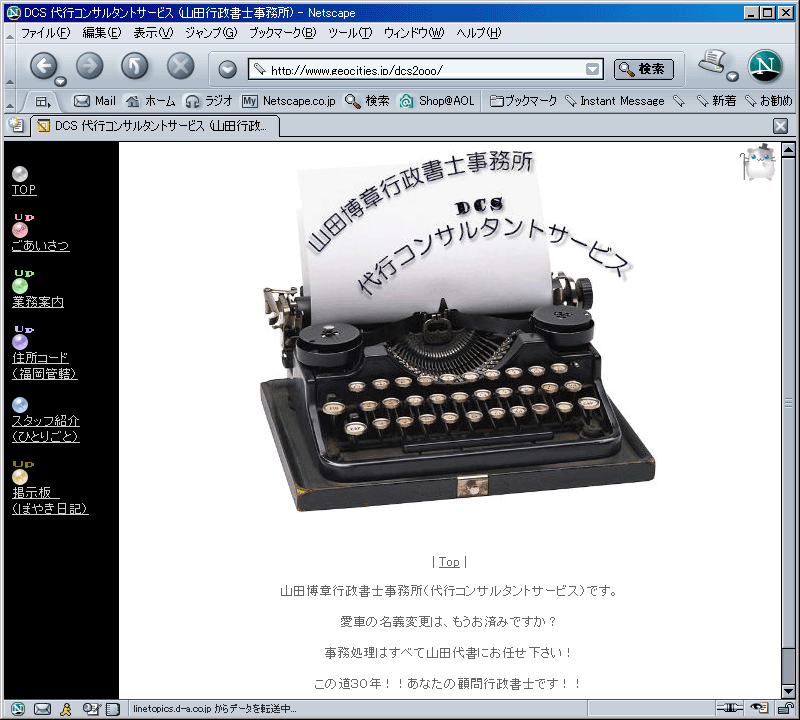Screen dimensions: 800x720
Task: Click the 検索 personal toolbar shortcut
Action: click(367, 101)
